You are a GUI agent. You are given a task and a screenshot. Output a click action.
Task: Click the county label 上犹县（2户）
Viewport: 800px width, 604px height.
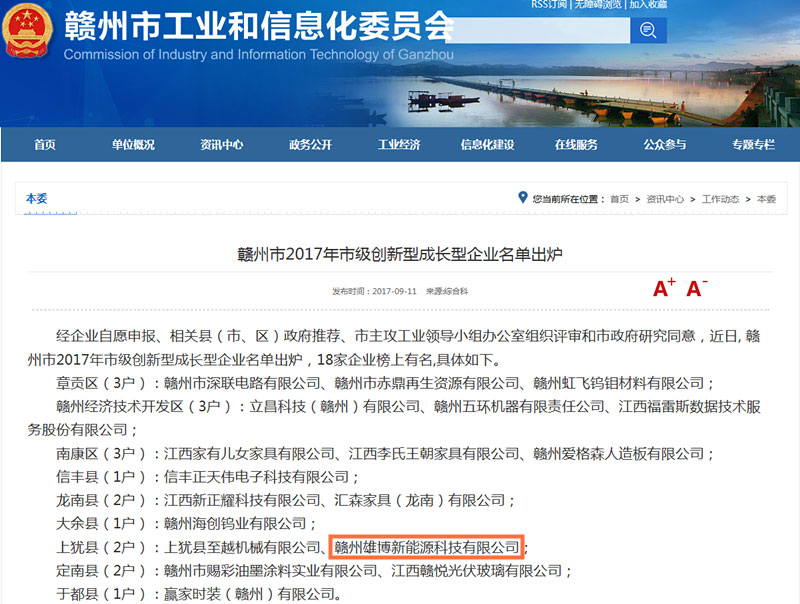pyautogui.click(x=102, y=547)
